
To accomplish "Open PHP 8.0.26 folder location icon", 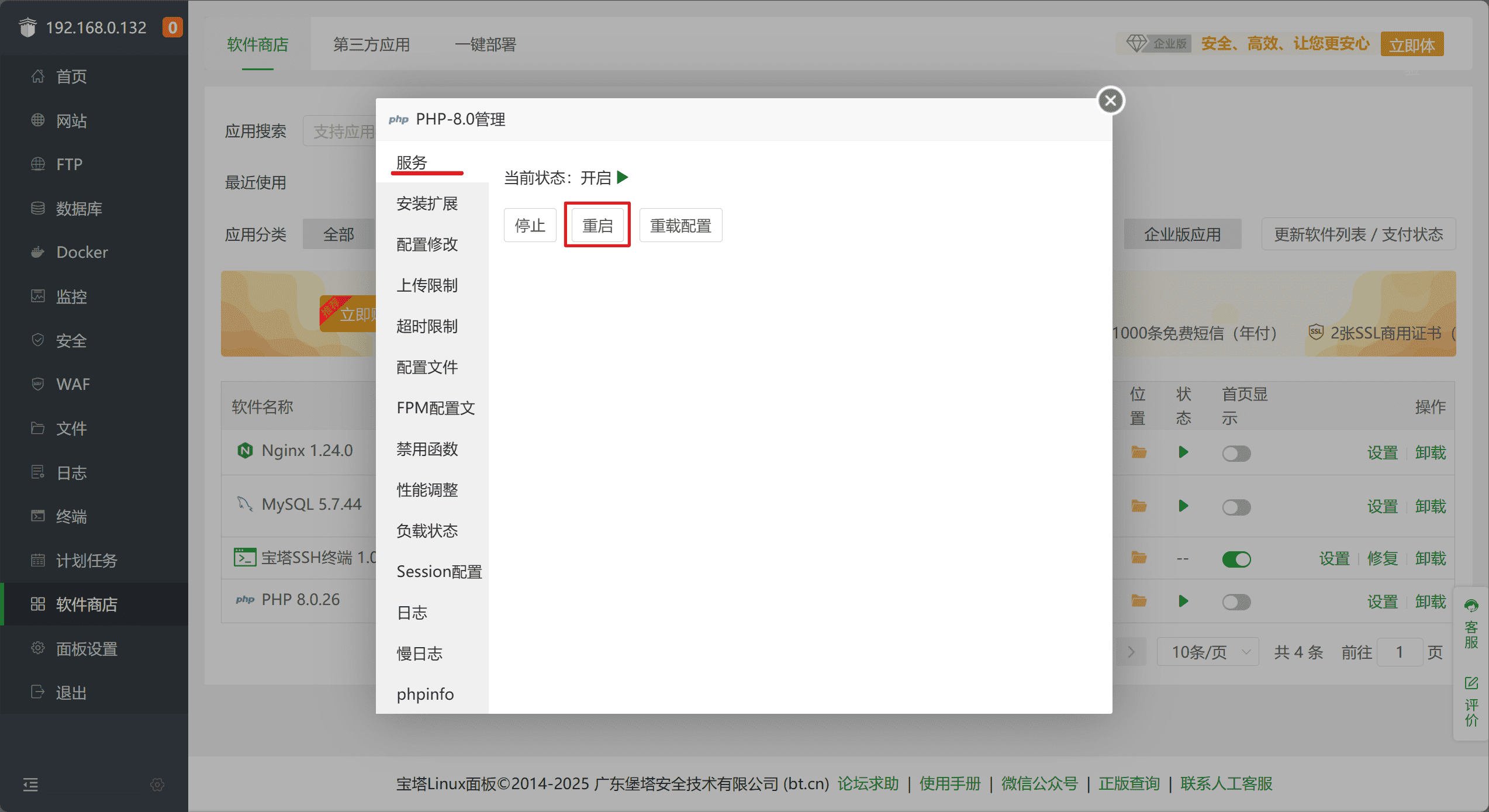I will (x=1138, y=601).
